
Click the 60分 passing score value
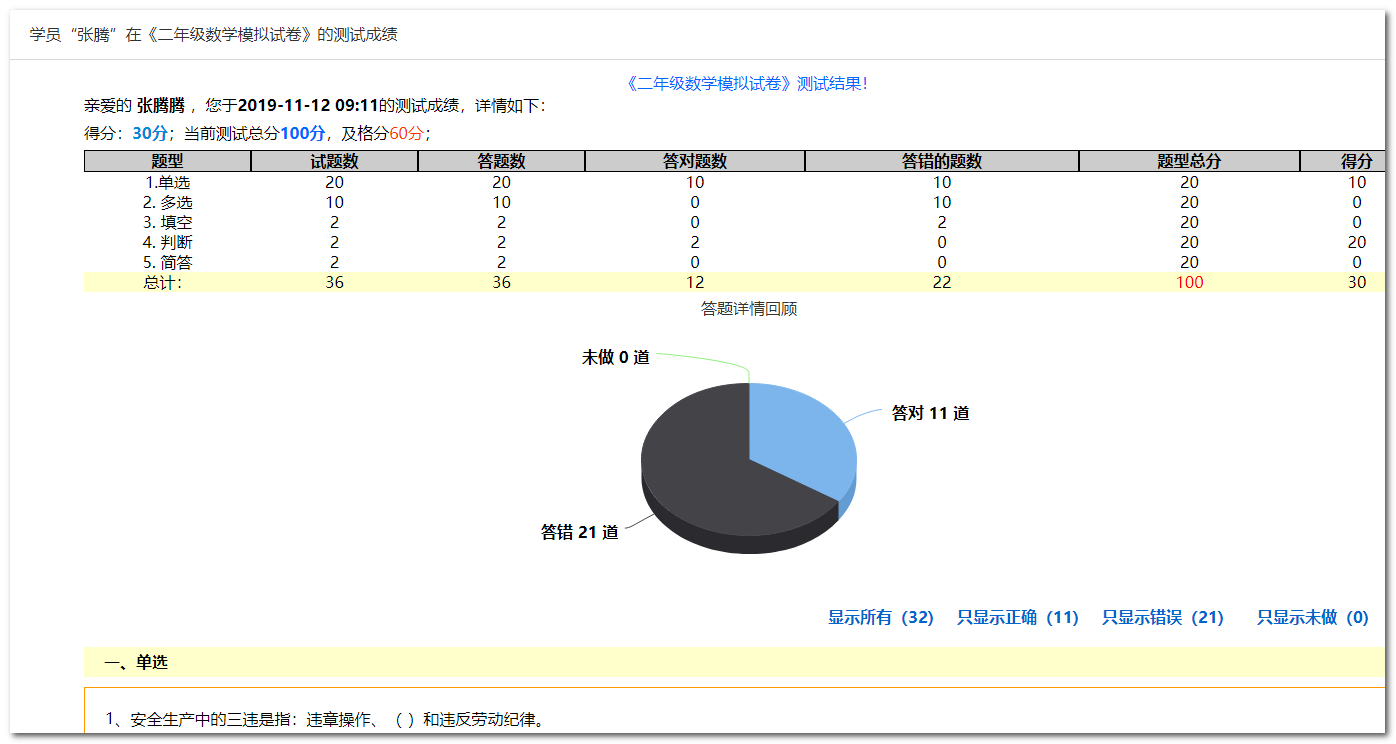pos(407,133)
